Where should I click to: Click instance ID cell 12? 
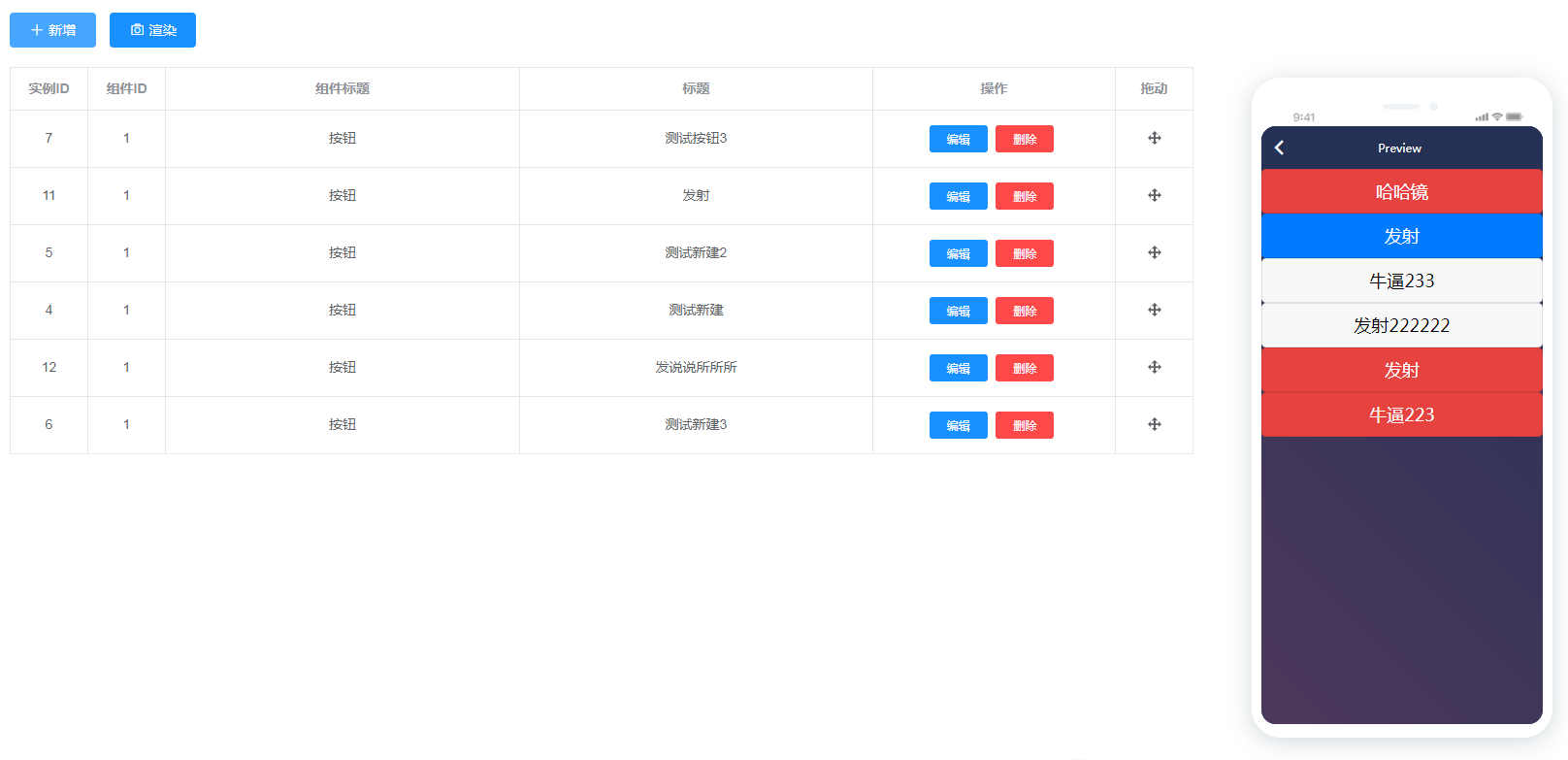(x=49, y=368)
